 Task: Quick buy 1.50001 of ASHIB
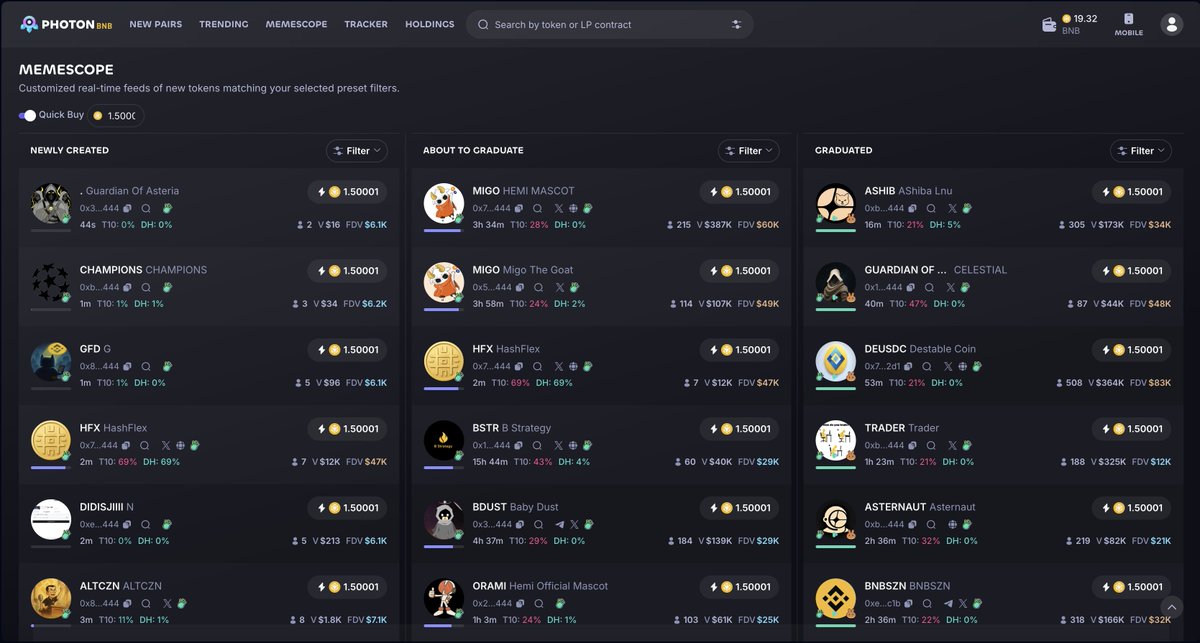point(1131,192)
